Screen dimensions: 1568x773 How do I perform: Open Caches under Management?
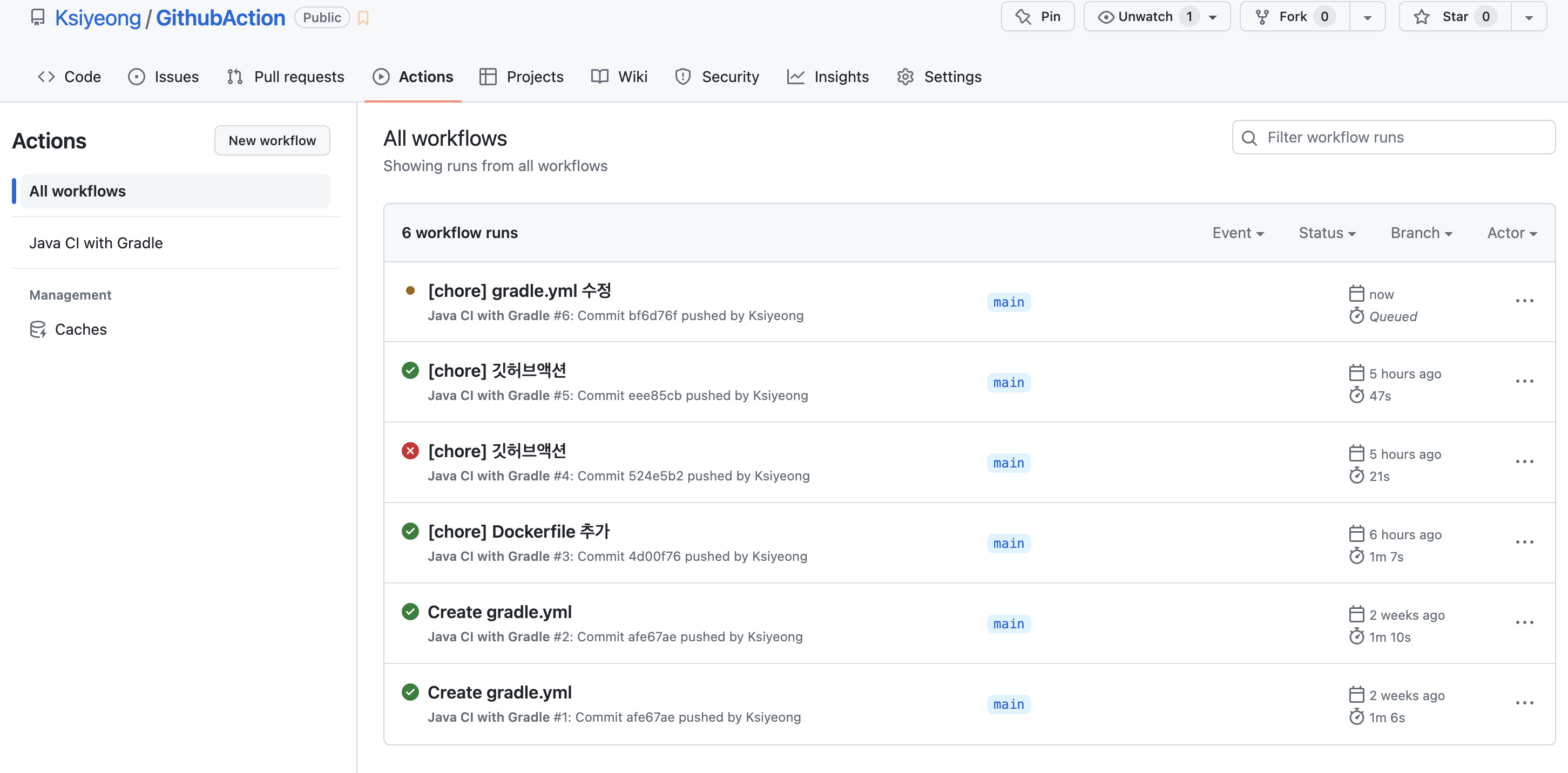coord(80,329)
